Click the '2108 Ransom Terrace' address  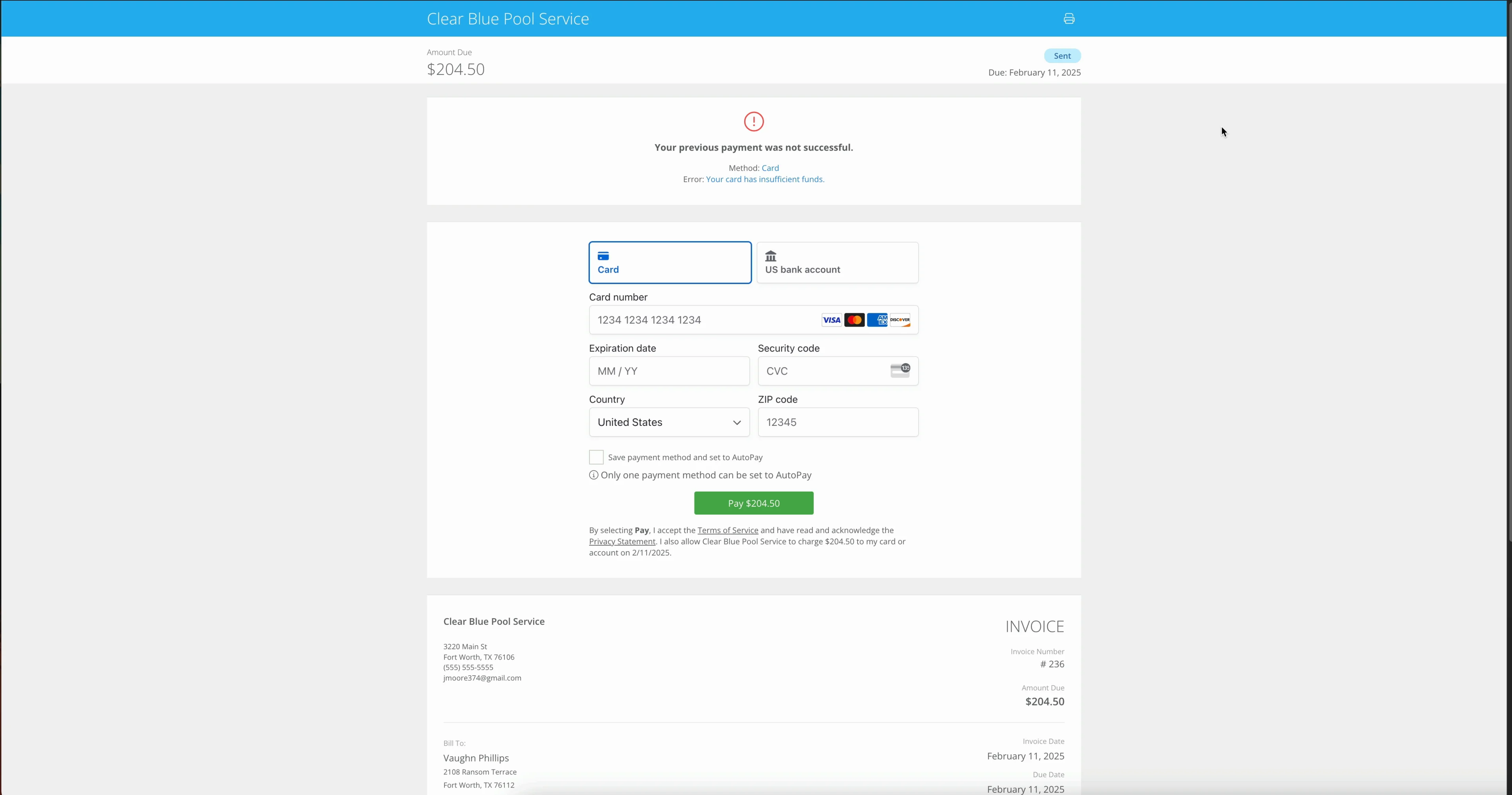point(480,772)
